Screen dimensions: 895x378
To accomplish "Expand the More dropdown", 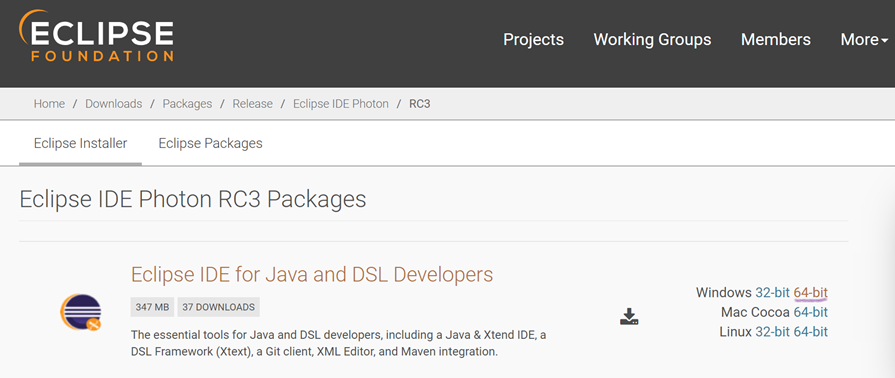I will [x=864, y=39].
